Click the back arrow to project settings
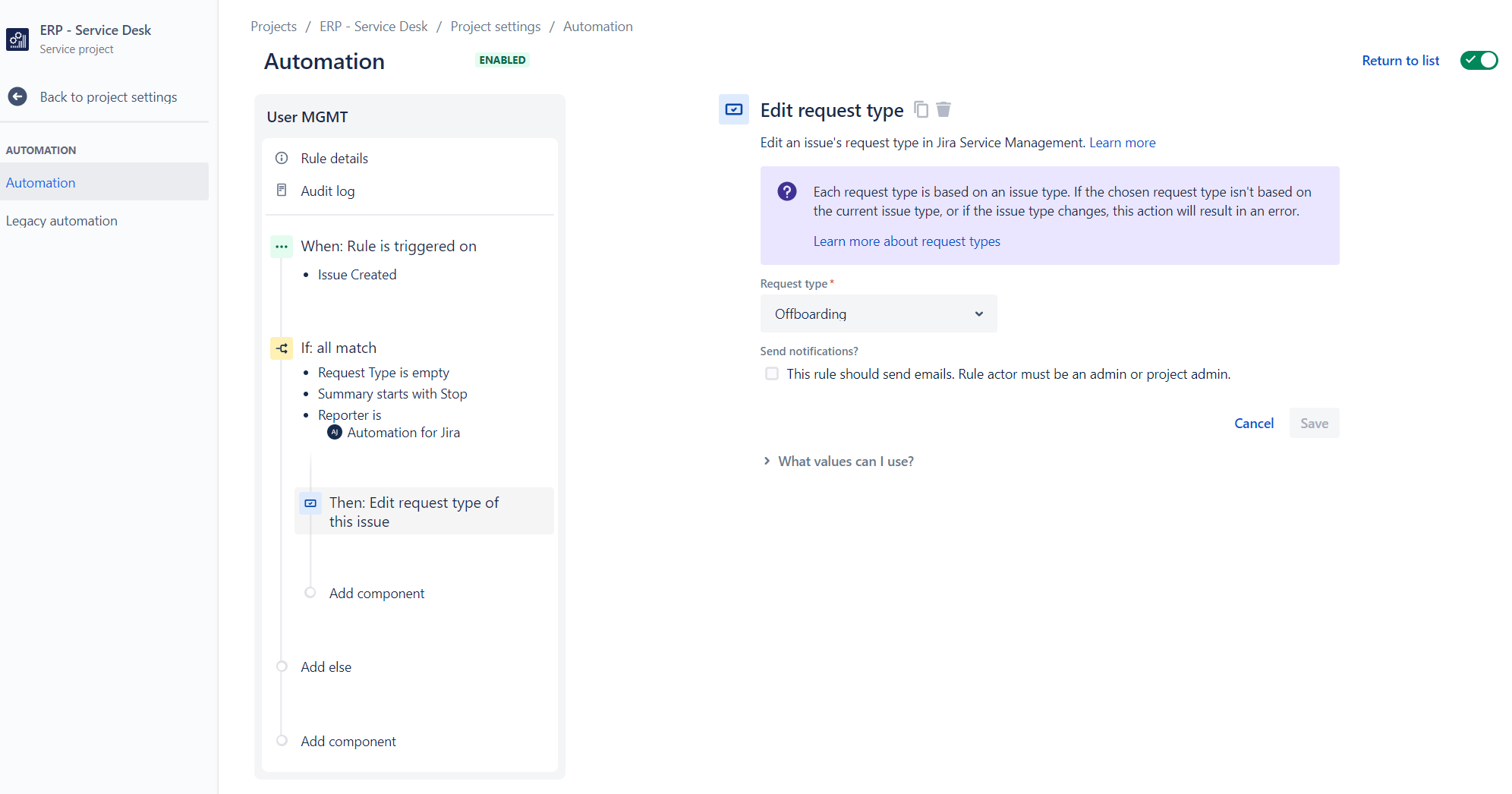1512x794 pixels. click(x=17, y=97)
